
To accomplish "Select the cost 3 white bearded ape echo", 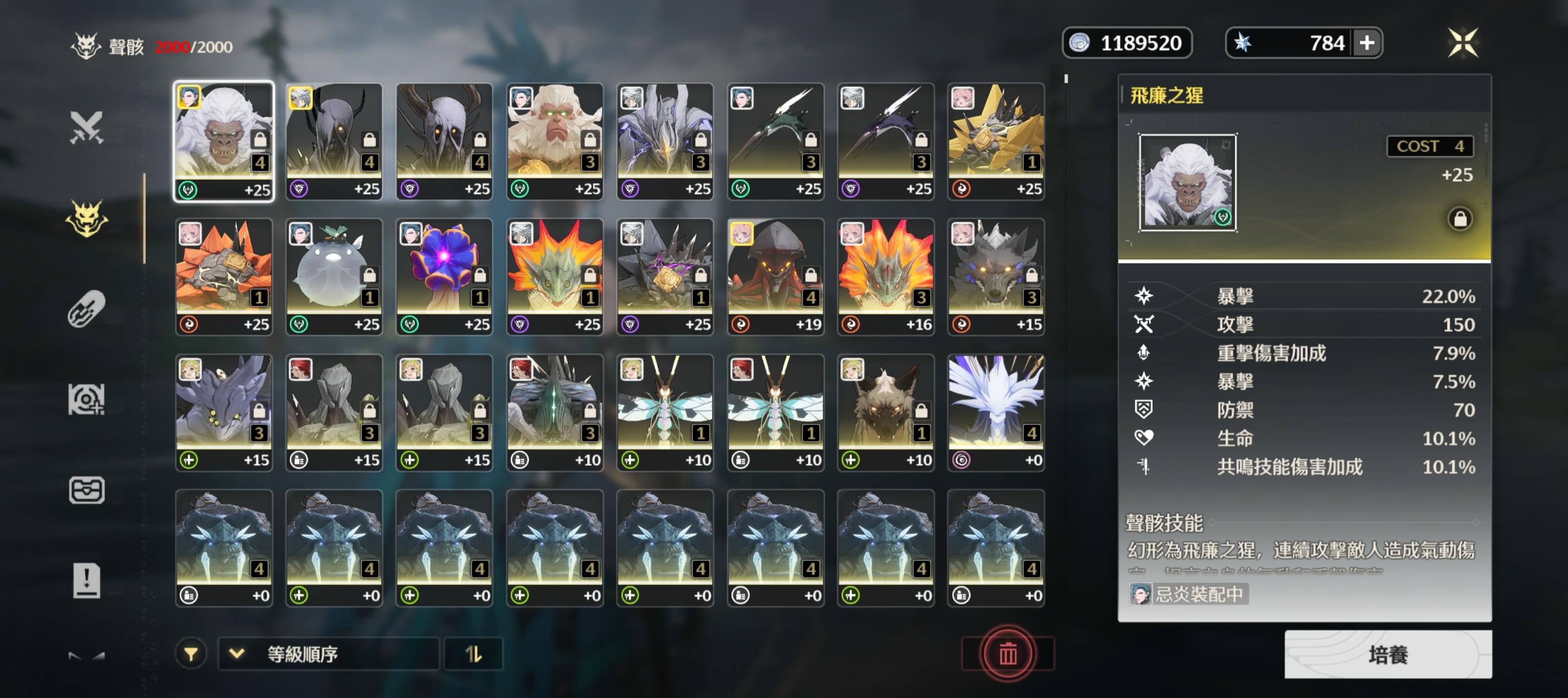I will pos(555,141).
